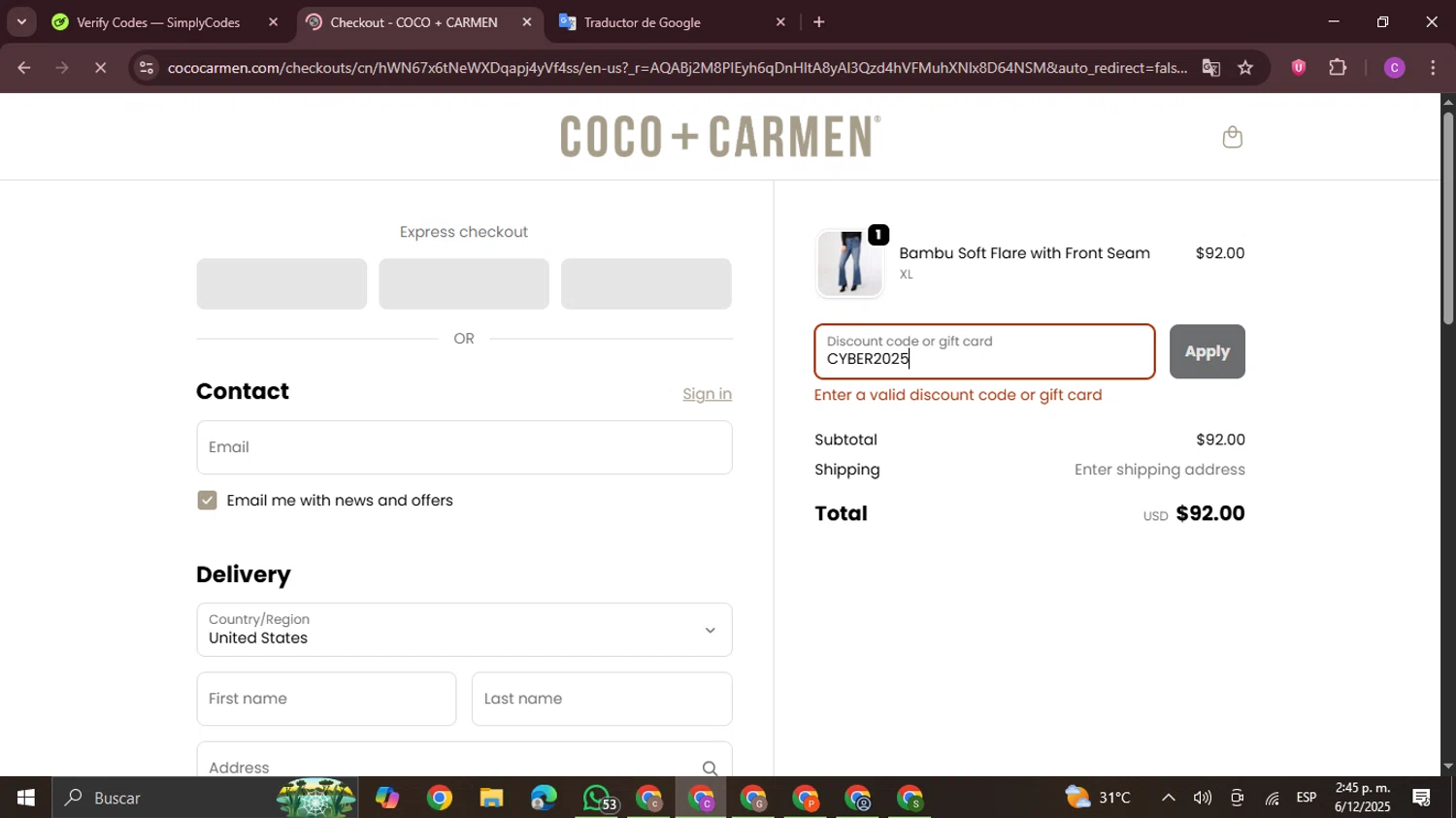Apply the discount code
This screenshot has height=818, width=1456.
pyautogui.click(x=1207, y=351)
